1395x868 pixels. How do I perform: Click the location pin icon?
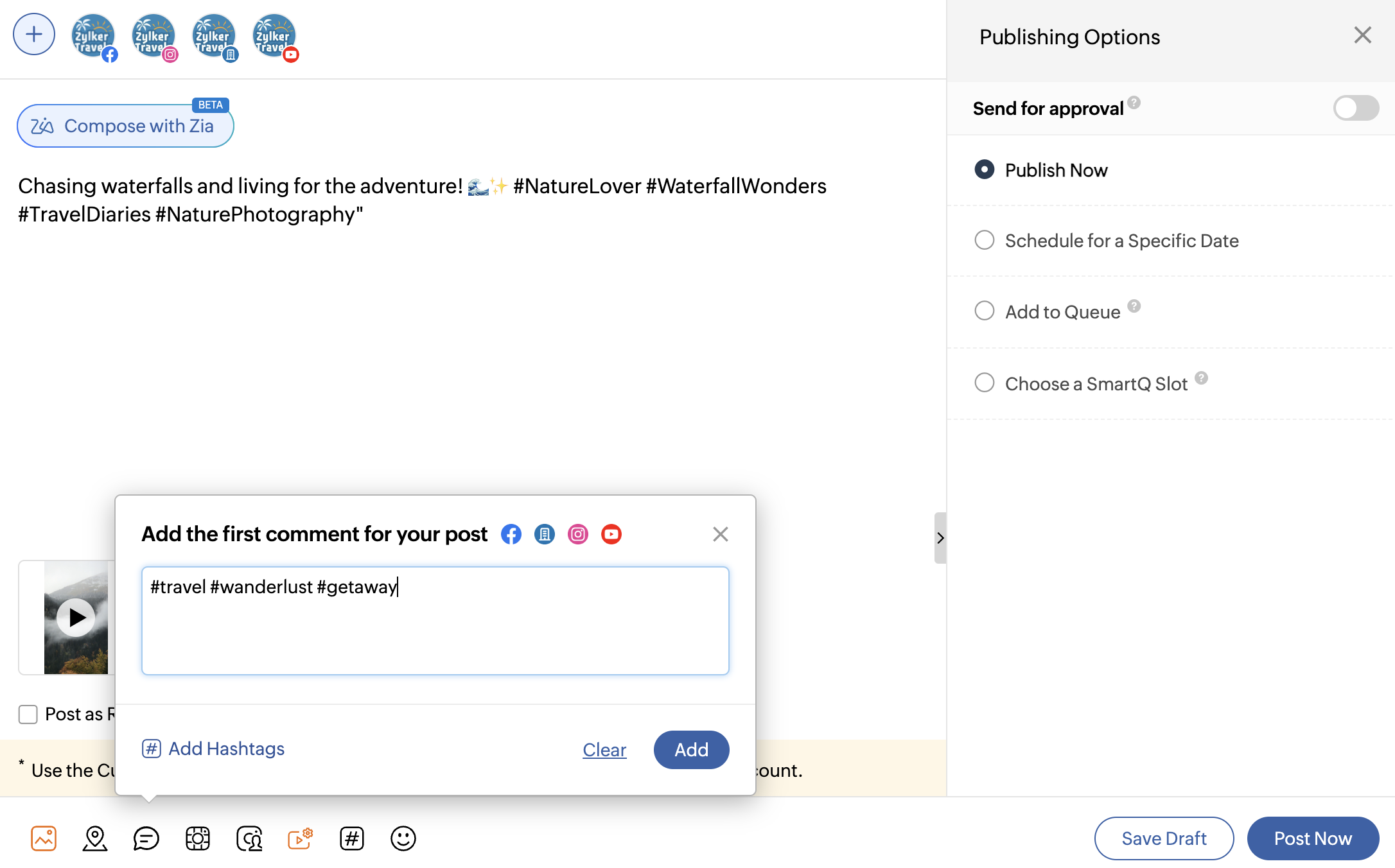pyautogui.click(x=95, y=838)
